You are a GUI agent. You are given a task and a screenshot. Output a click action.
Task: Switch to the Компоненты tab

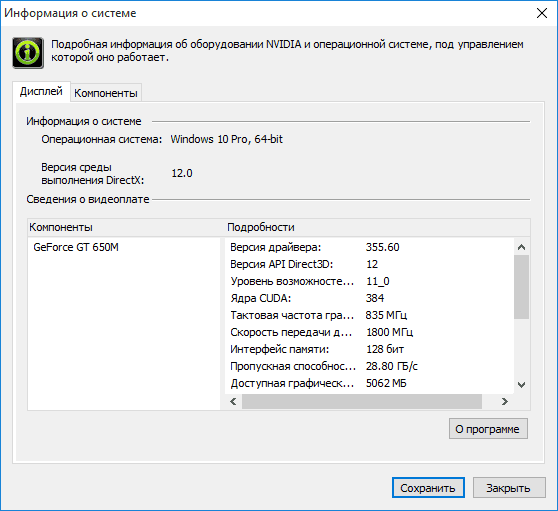[106, 93]
